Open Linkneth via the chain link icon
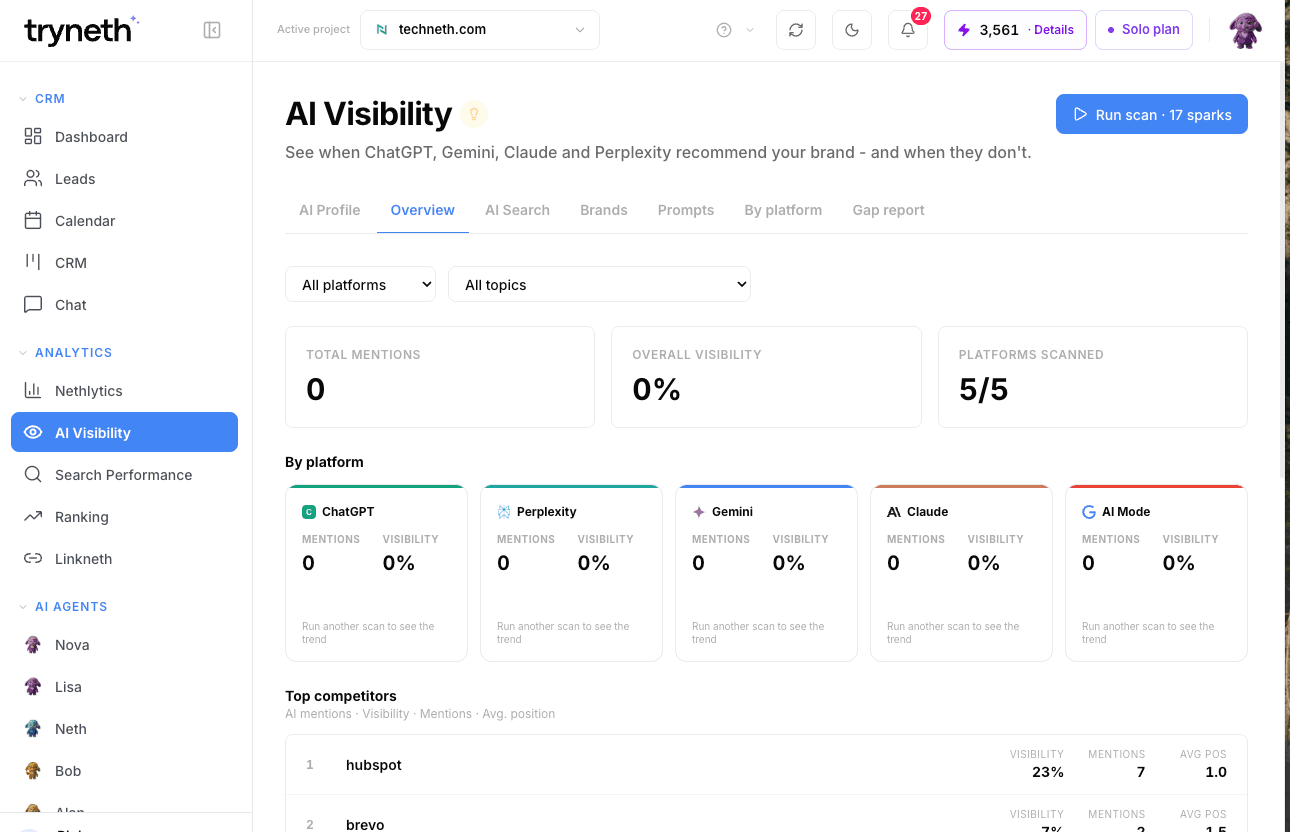1290x832 pixels. pos(33,558)
